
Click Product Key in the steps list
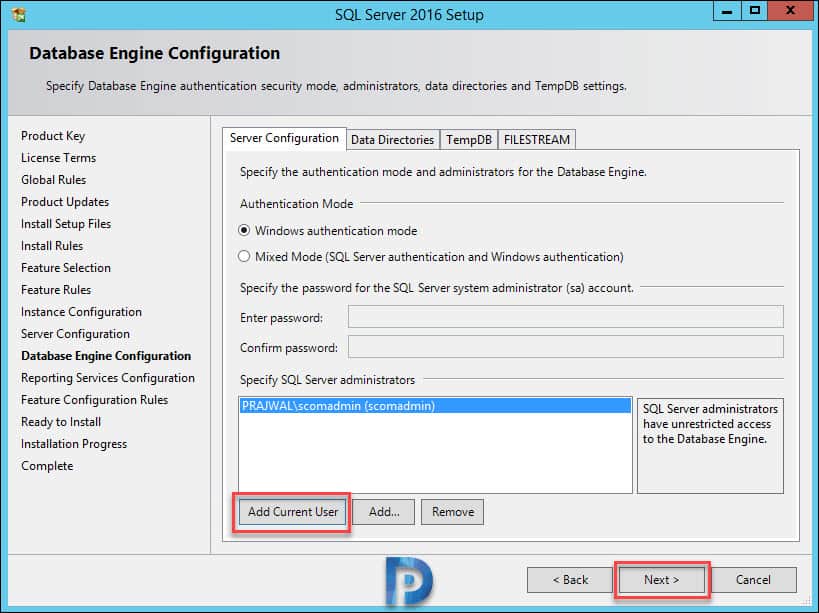tap(53, 136)
